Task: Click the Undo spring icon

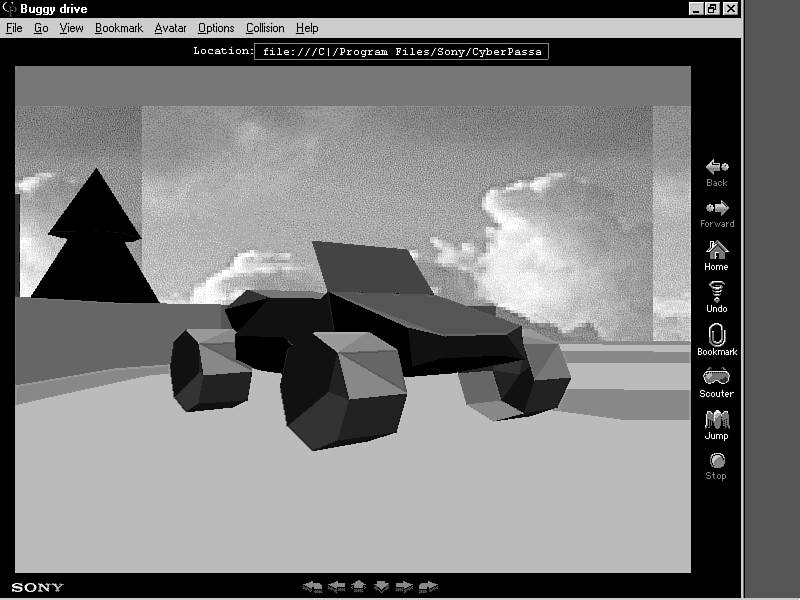Action: pos(716,293)
